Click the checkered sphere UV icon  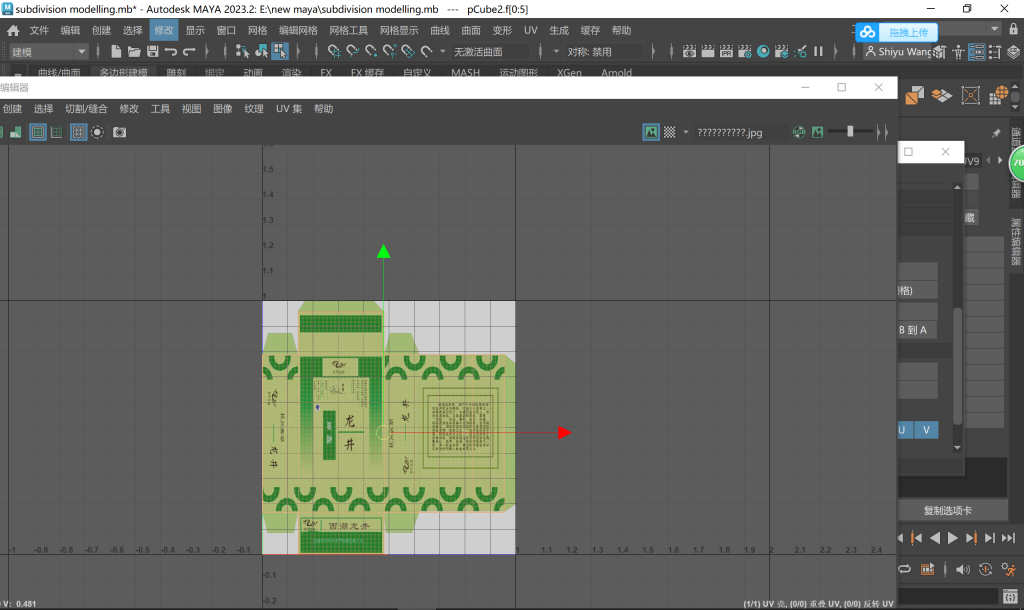pyautogui.click(x=999, y=96)
